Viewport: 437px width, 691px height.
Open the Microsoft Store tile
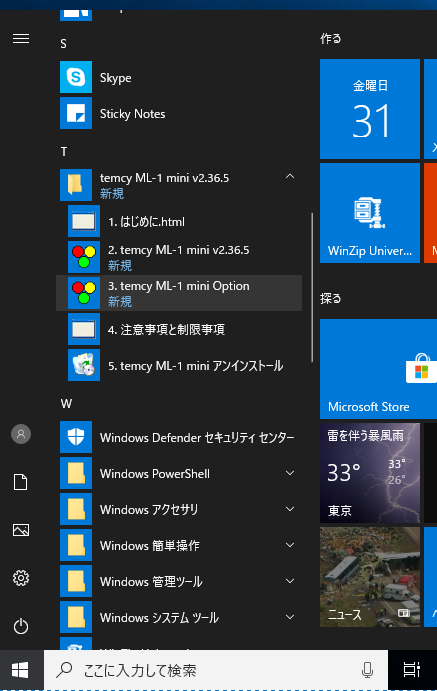[x=378, y=369]
